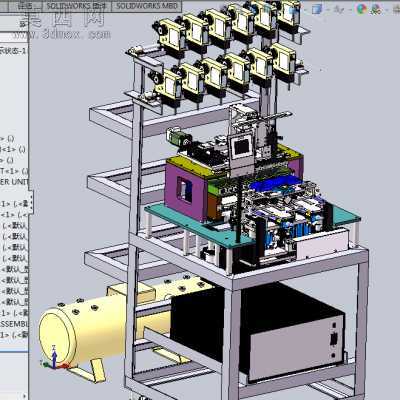Open the apply scene icon
400x400 pixels.
pyautogui.click(x=377, y=9)
